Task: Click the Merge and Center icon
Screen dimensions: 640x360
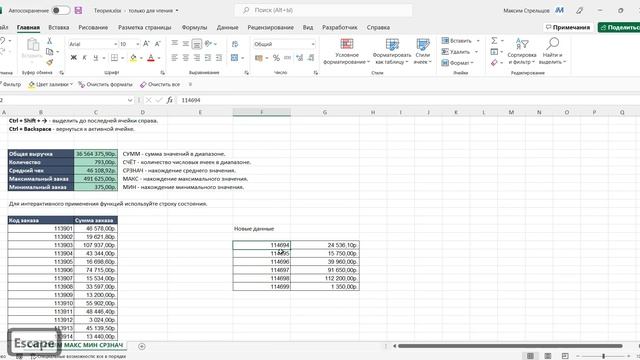Action: [x=234, y=58]
